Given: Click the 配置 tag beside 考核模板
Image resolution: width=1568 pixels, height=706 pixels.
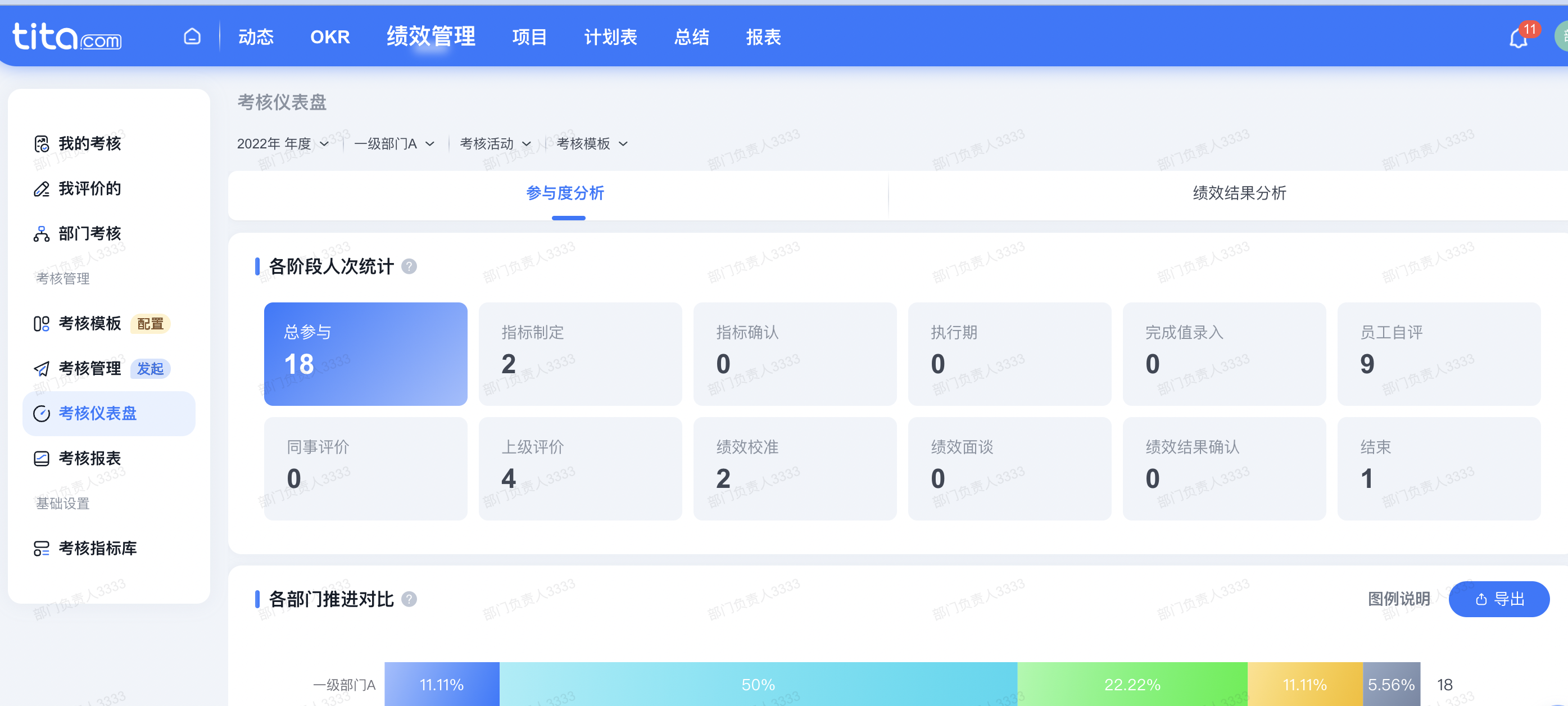Looking at the screenshot, I should pyautogui.click(x=151, y=324).
